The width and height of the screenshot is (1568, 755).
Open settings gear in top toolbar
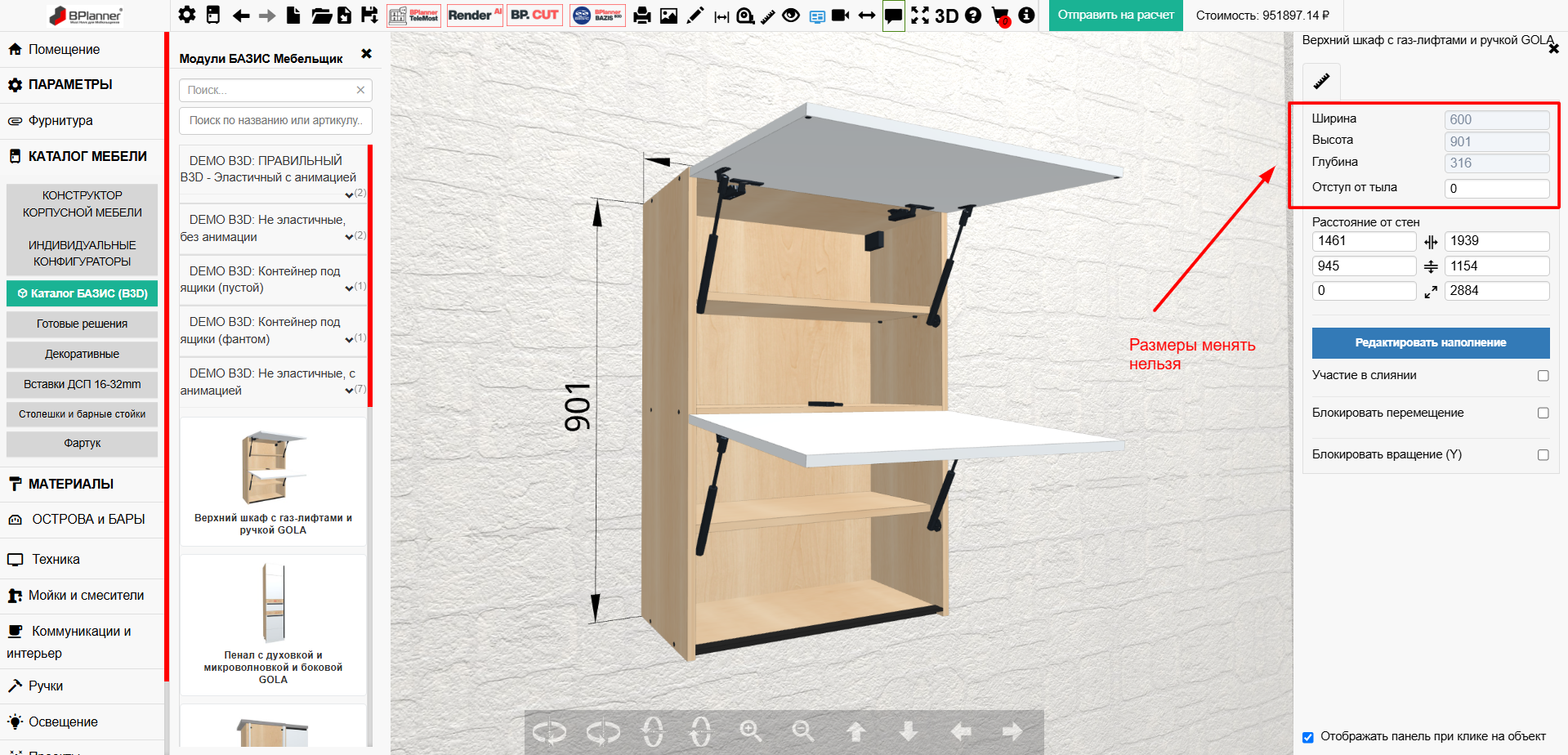pos(187,15)
